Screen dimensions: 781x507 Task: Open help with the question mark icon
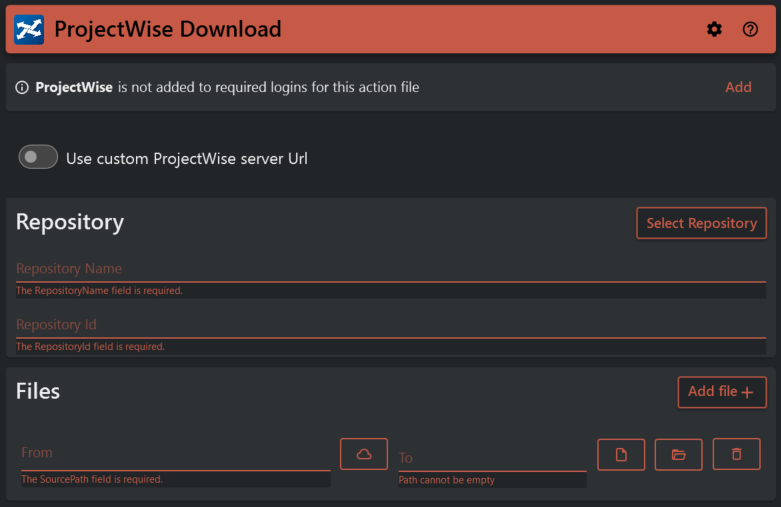coord(750,29)
